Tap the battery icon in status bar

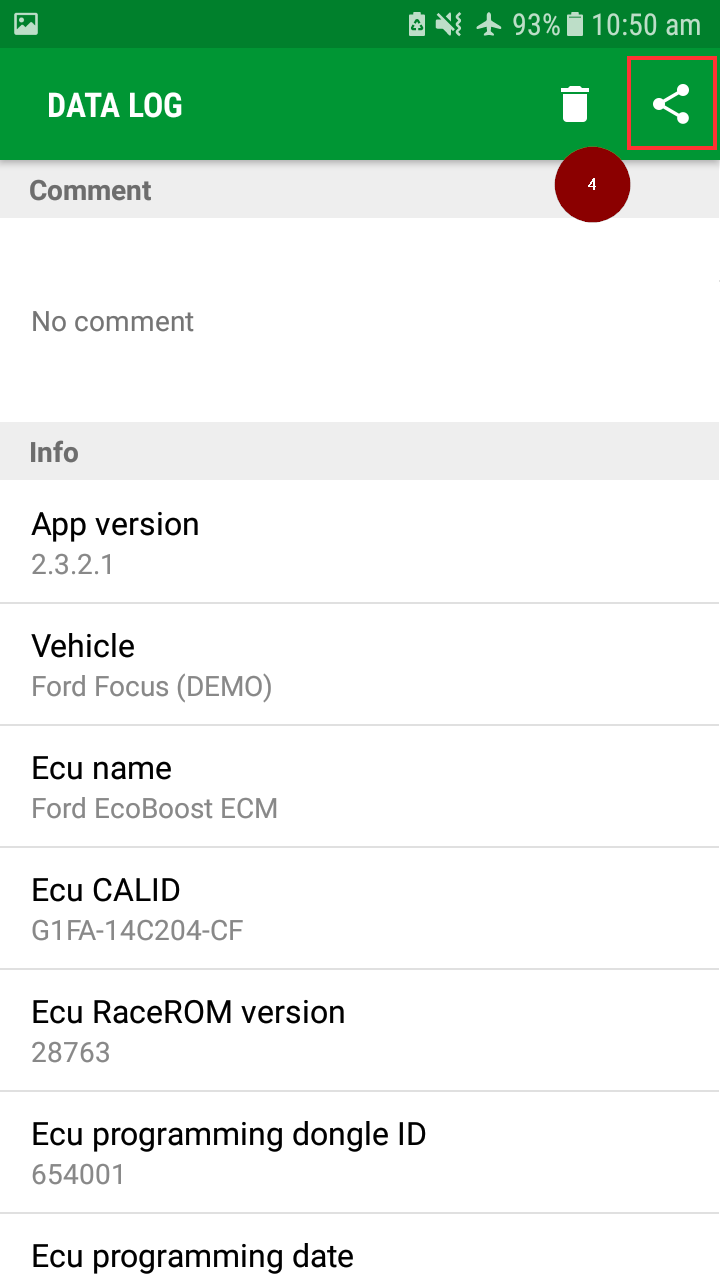pos(575,24)
